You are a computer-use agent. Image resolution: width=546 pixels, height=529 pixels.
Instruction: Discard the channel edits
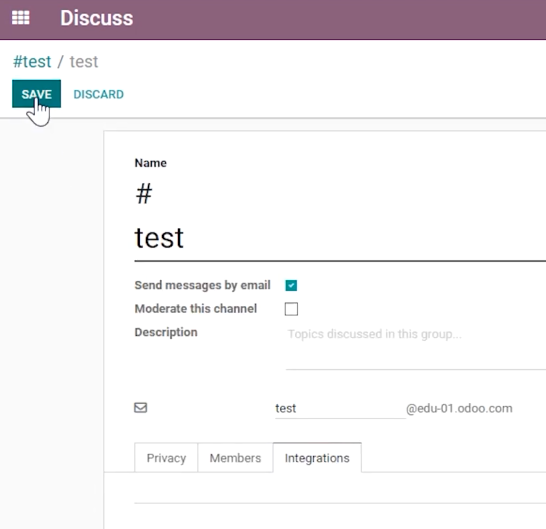99,94
